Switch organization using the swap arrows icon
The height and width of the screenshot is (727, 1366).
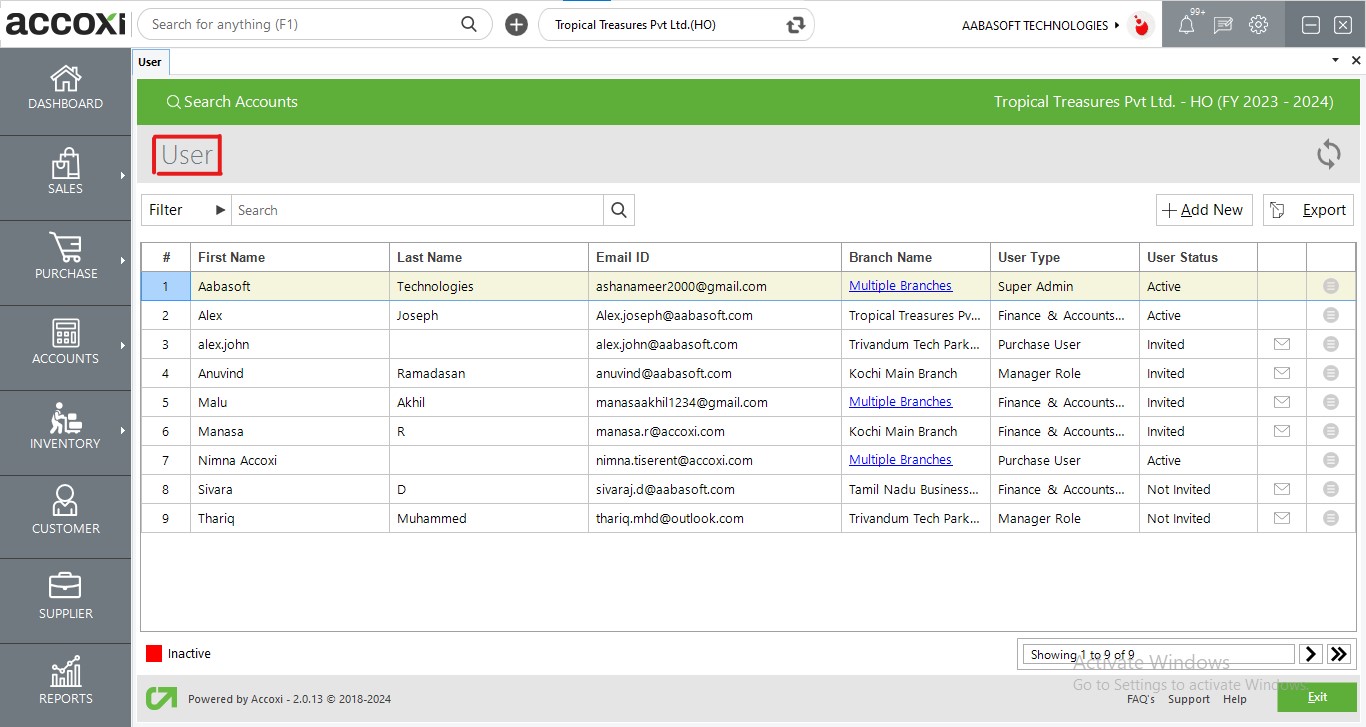(796, 25)
